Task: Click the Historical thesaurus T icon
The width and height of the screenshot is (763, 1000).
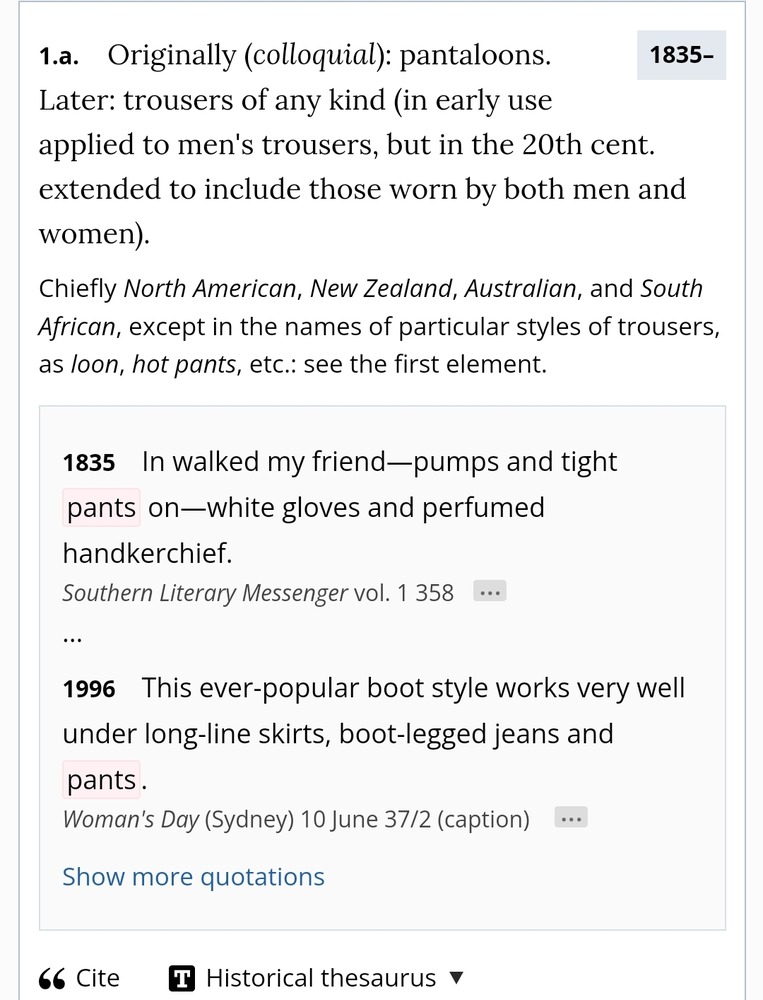Action: click(x=181, y=978)
